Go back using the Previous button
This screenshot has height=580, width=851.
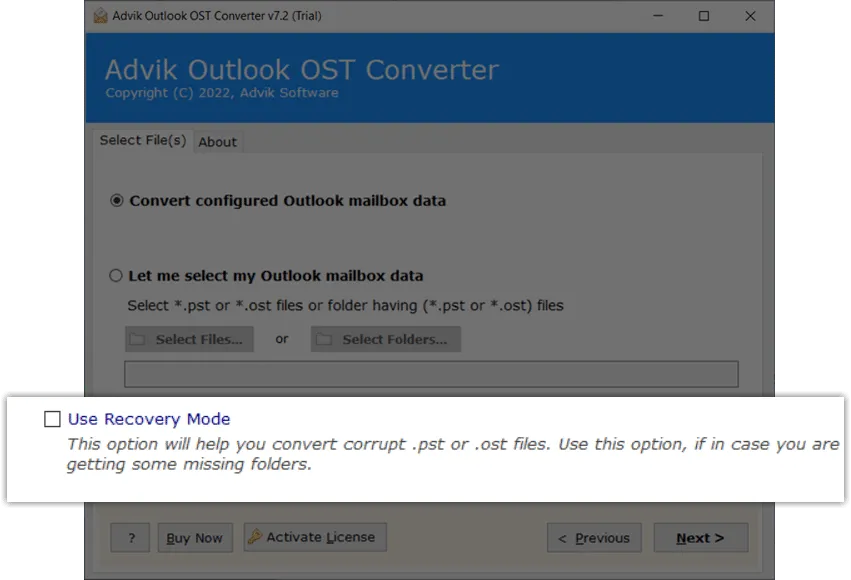point(594,538)
